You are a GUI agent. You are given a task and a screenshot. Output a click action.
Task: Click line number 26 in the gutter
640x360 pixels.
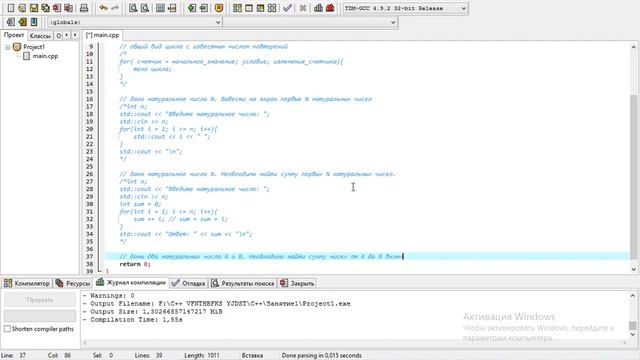pyautogui.click(x=89, y=174)
